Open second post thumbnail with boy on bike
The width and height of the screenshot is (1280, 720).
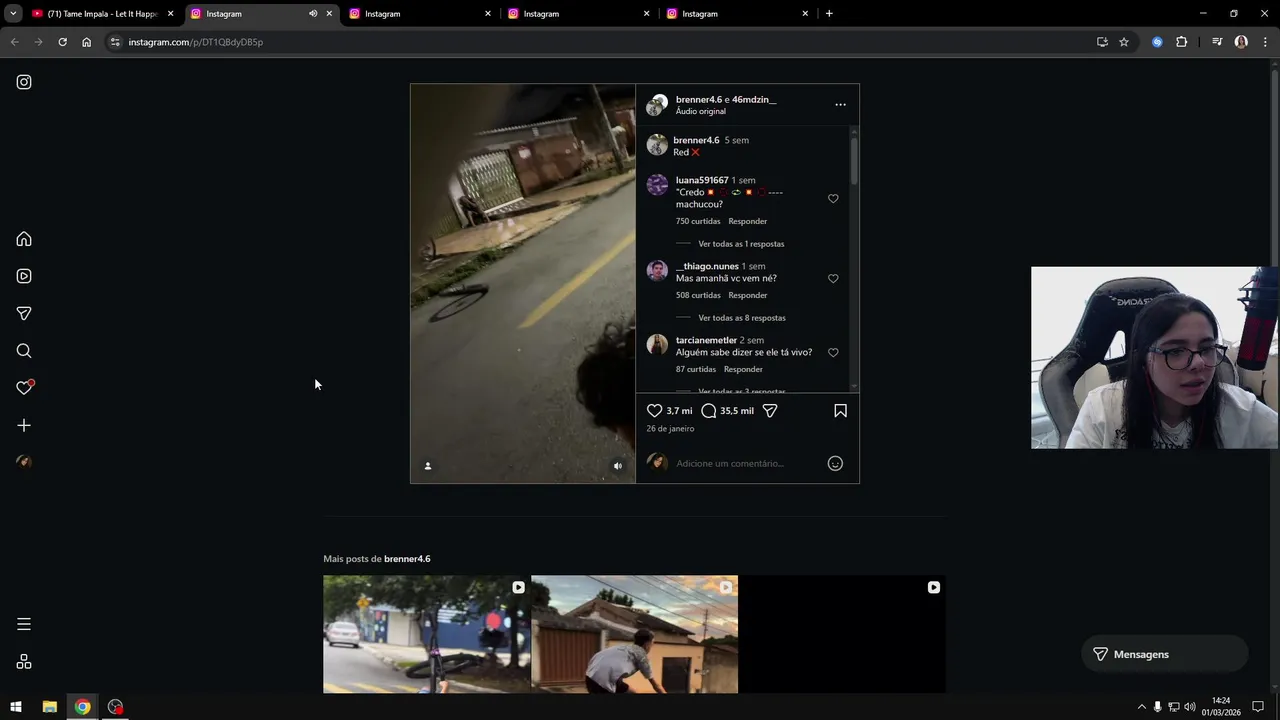(x=635, y=634)
